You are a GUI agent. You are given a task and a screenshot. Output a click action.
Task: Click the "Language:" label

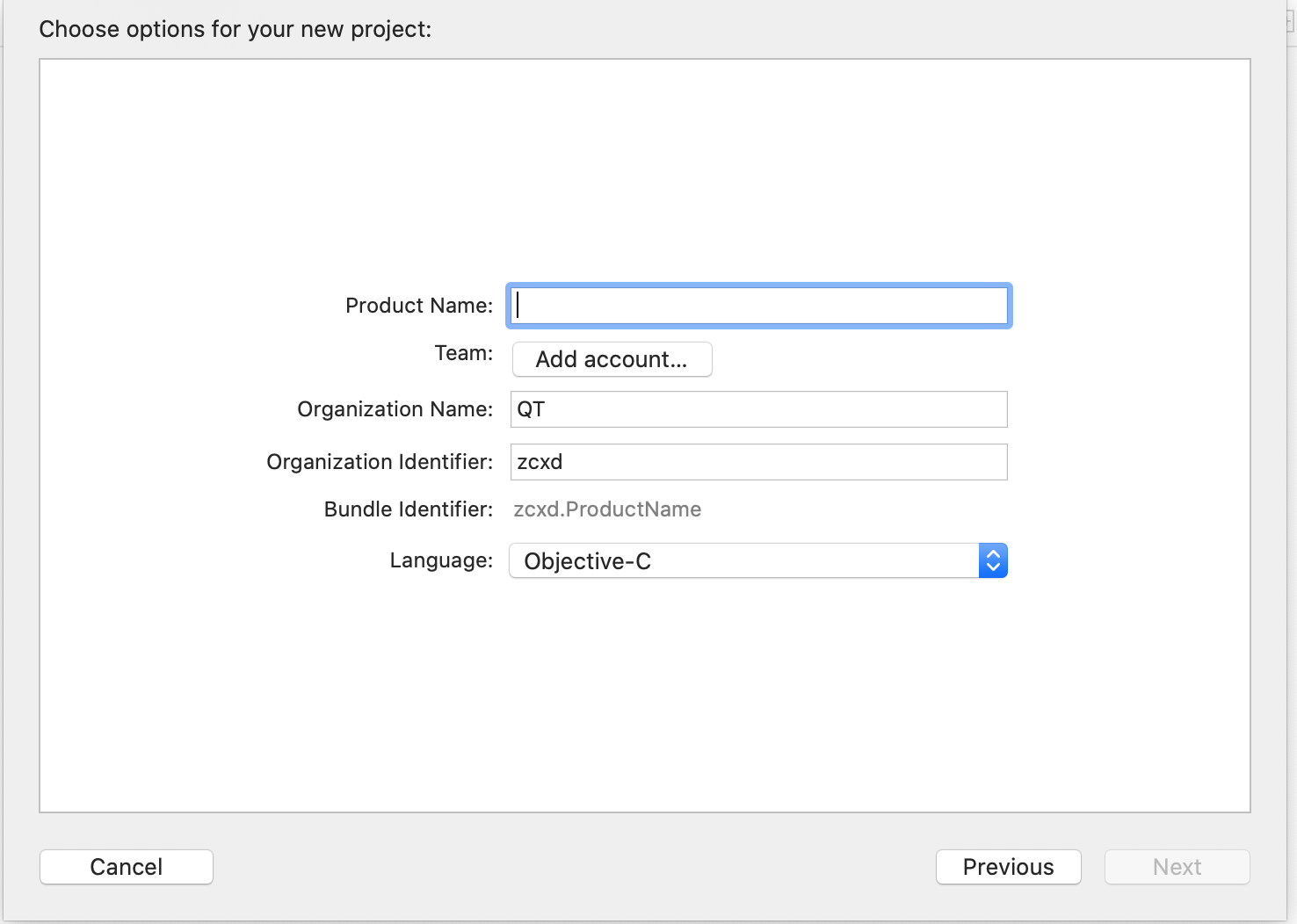click(x=441, y=560)
